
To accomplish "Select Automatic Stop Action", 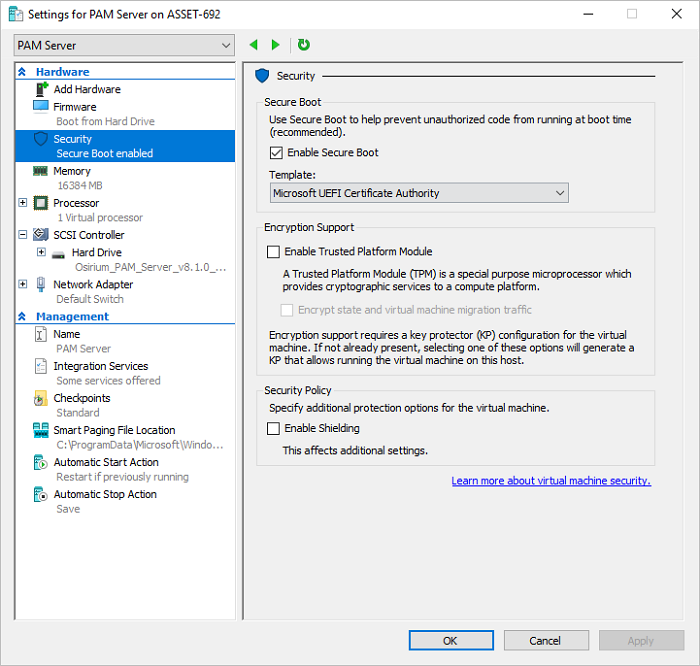I will pos(105,495).
